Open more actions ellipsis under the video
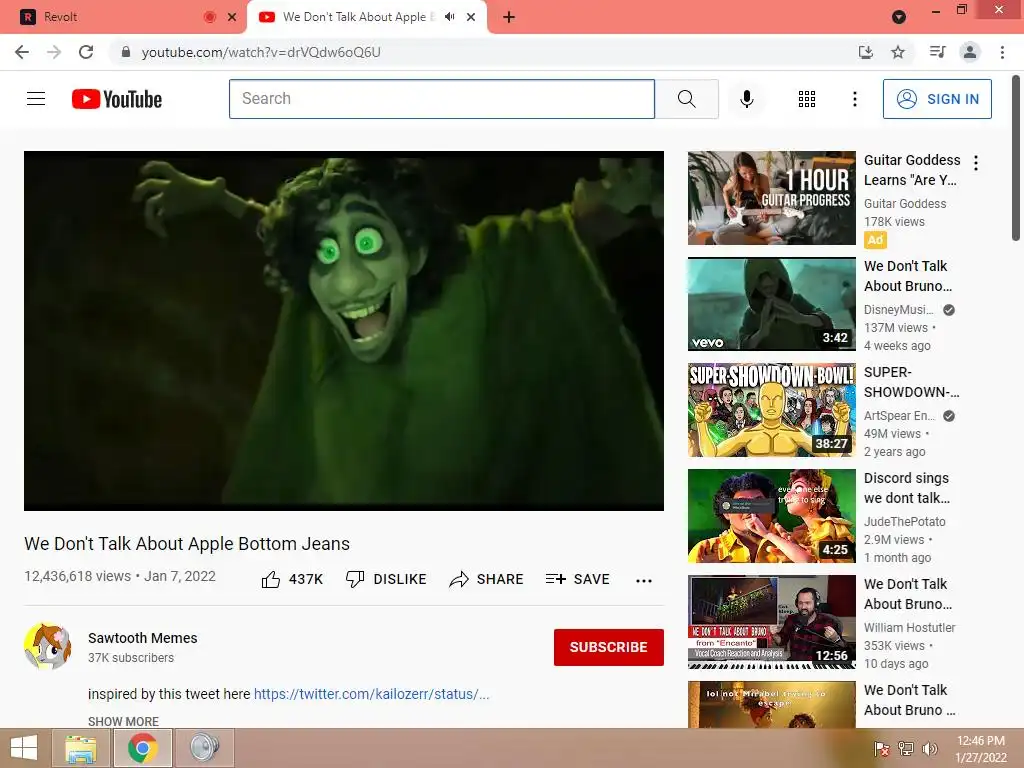The height and width of the screenshot is (768, 1024). click(x=644, y=580)
